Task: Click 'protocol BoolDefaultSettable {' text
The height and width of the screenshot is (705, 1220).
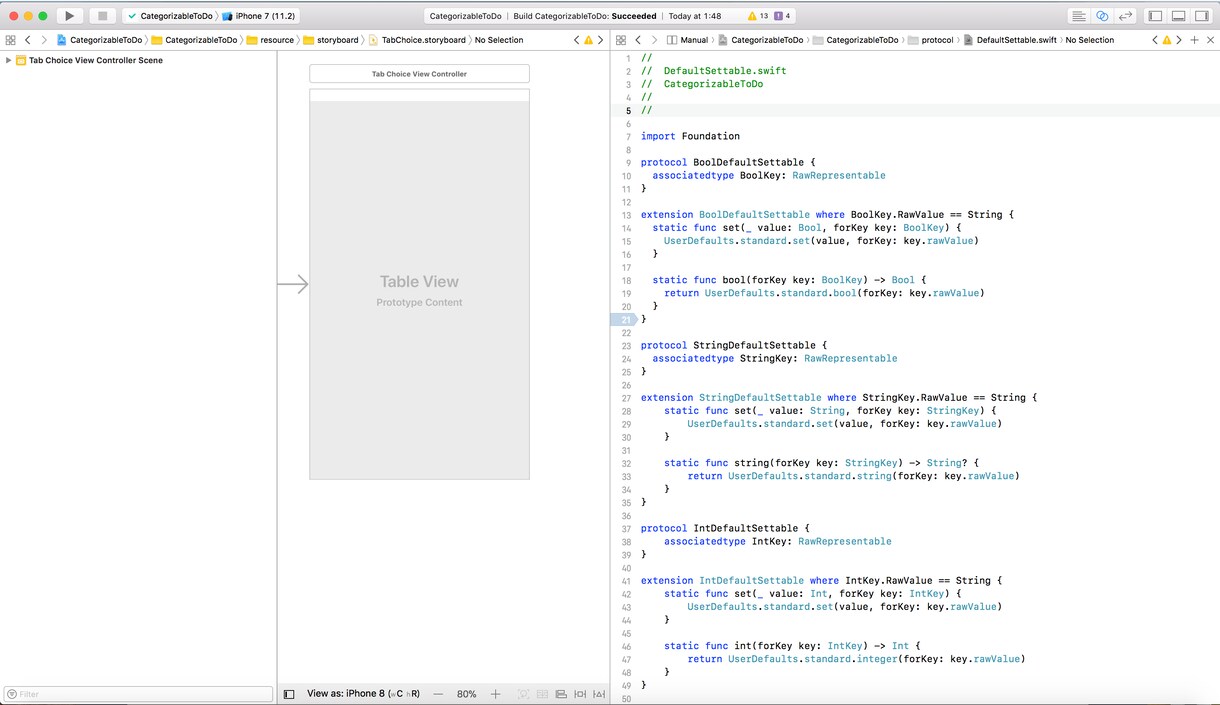Action: tap(729, 162)
